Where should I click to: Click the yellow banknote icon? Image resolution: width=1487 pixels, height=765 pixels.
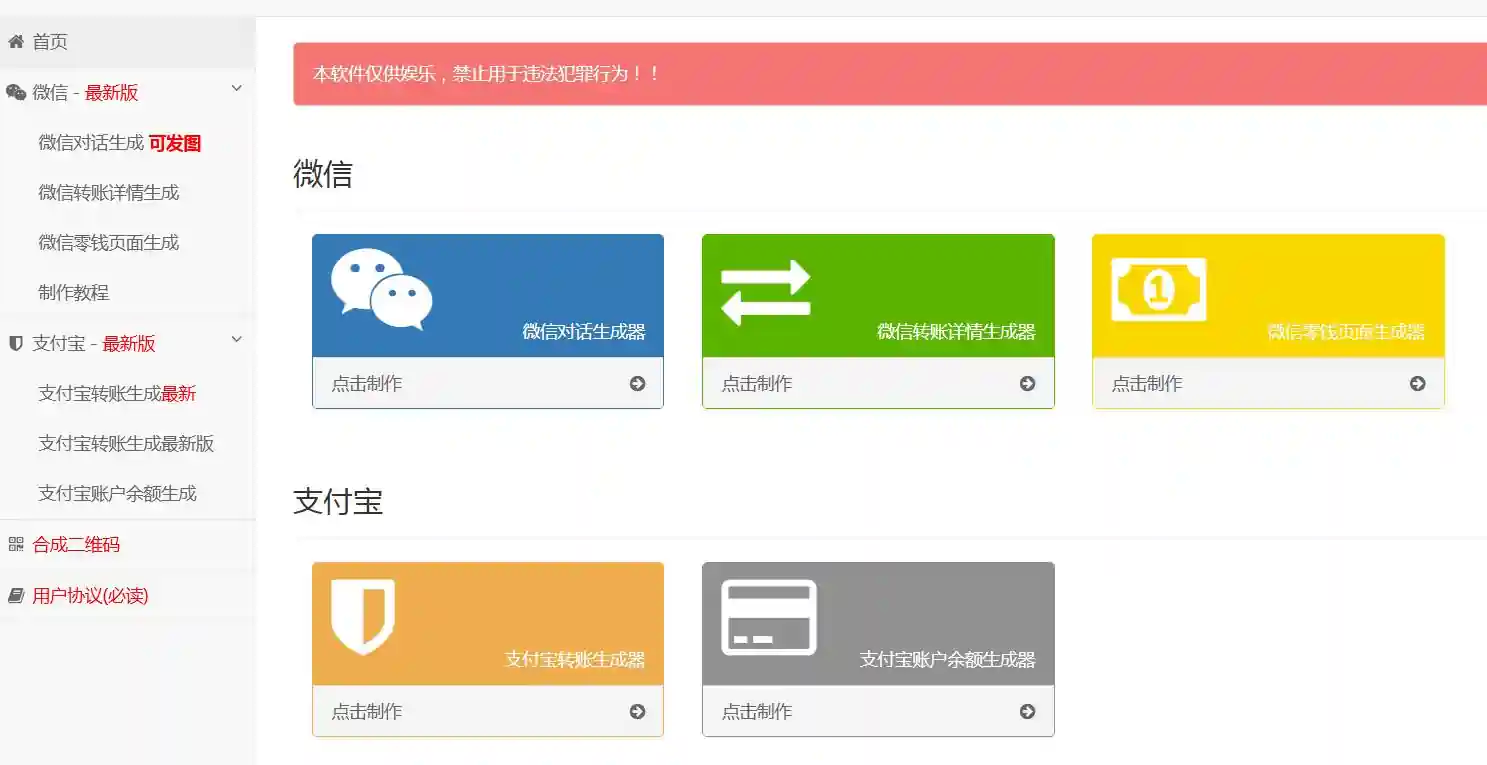click(1158, 290)
